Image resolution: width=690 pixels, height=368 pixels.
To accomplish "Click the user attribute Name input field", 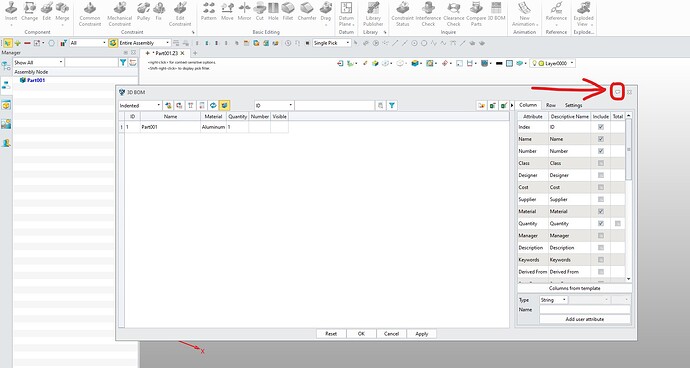I will pyautogui.click(x=584, y=309).
